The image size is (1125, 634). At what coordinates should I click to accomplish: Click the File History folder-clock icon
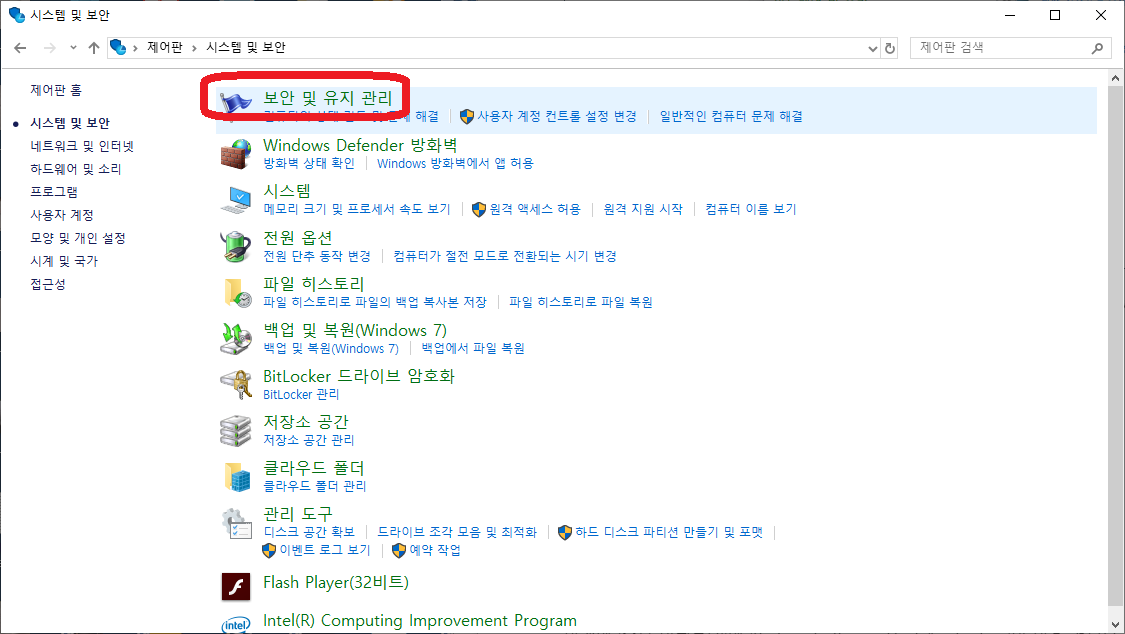coord(236,293)
